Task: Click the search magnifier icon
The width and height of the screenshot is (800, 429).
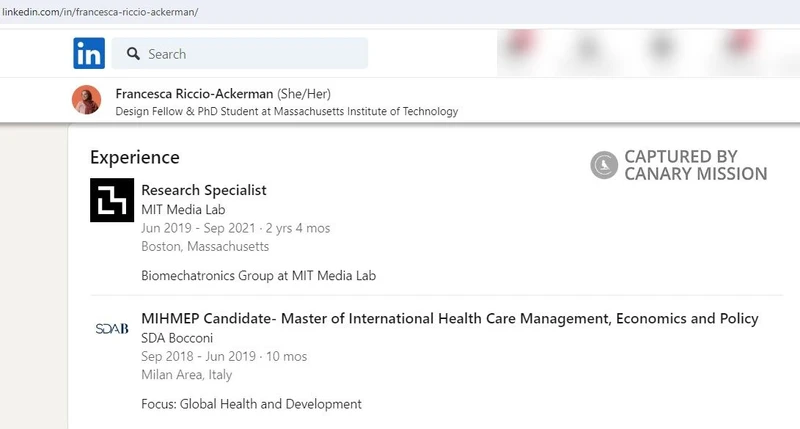Action: tap(133, 54)
